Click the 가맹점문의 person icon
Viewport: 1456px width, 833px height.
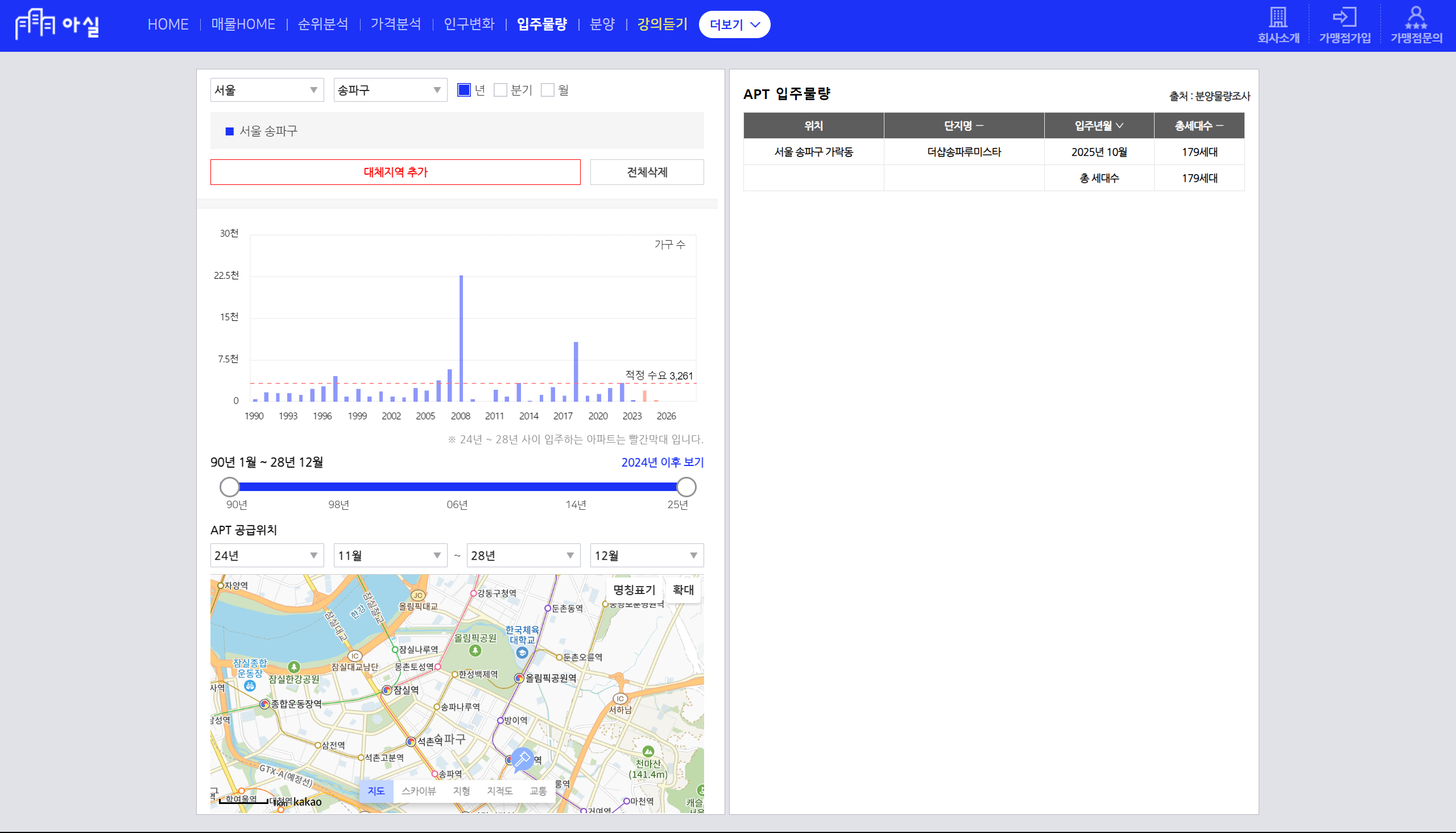point(1416,17)
